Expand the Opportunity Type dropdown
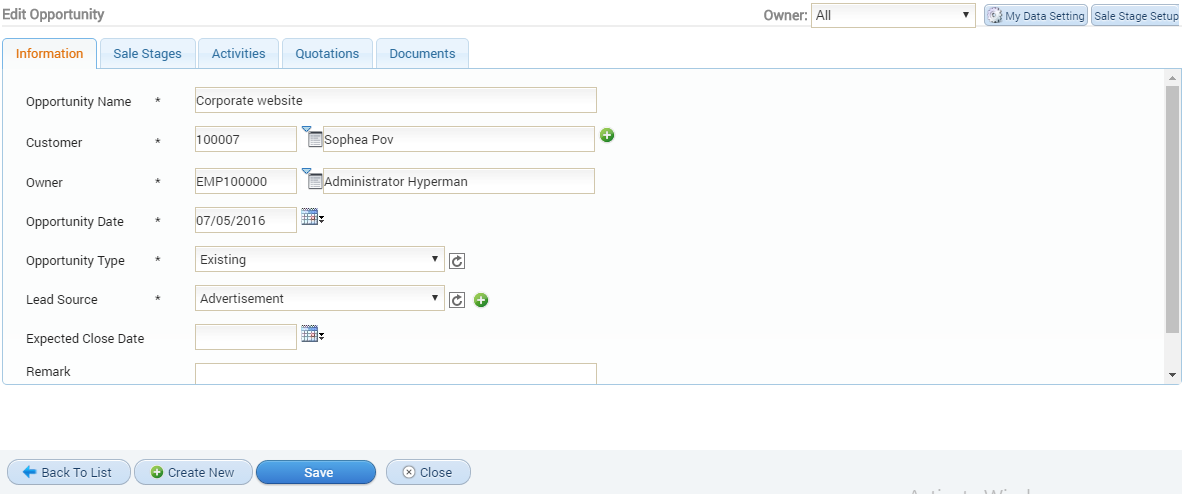The height and width of the screenshot is (494, 1182). click(320, 259)
